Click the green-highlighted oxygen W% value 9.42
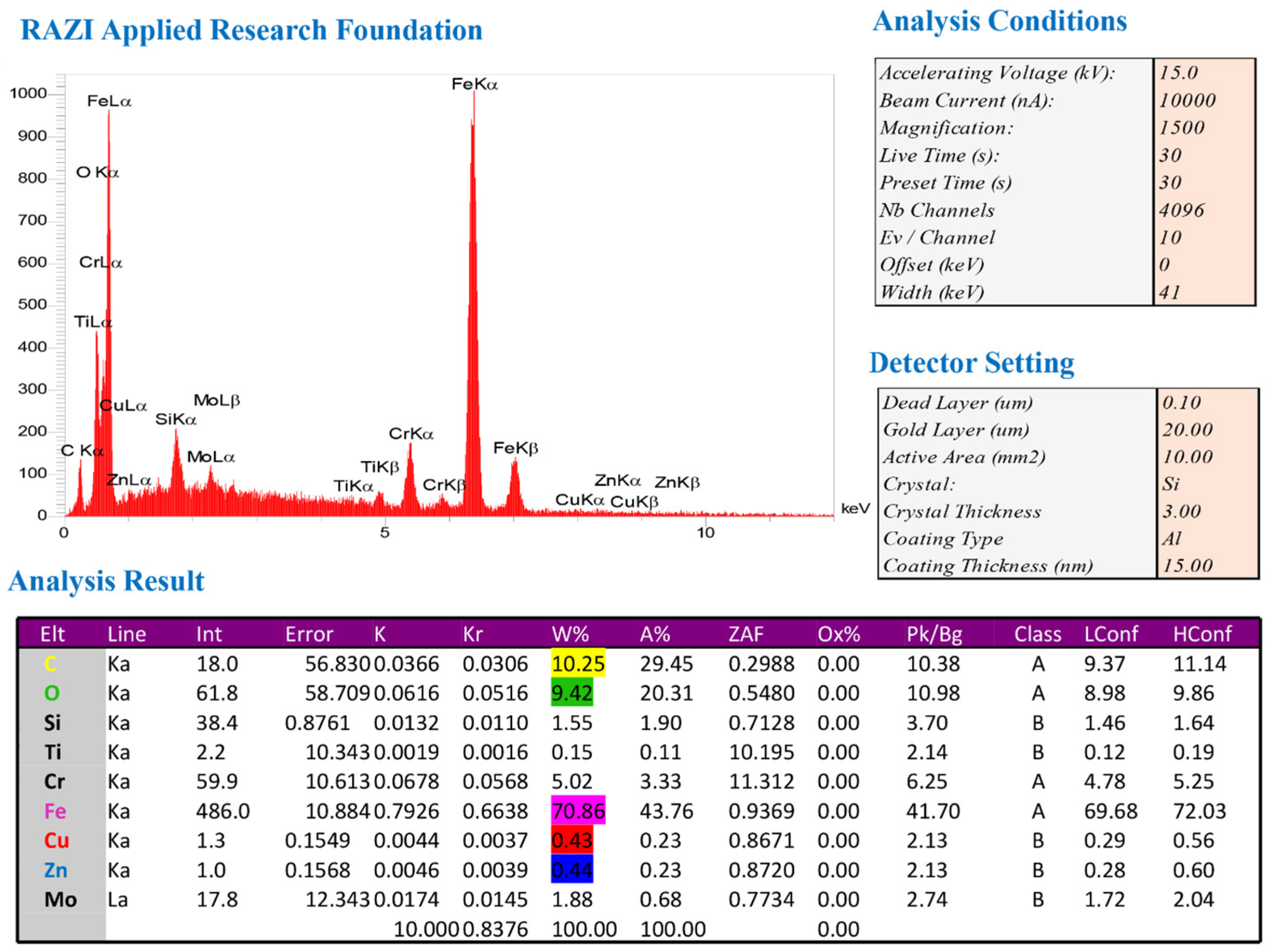The width and height of the screenshot is (1271, 952). click(572, 693)
